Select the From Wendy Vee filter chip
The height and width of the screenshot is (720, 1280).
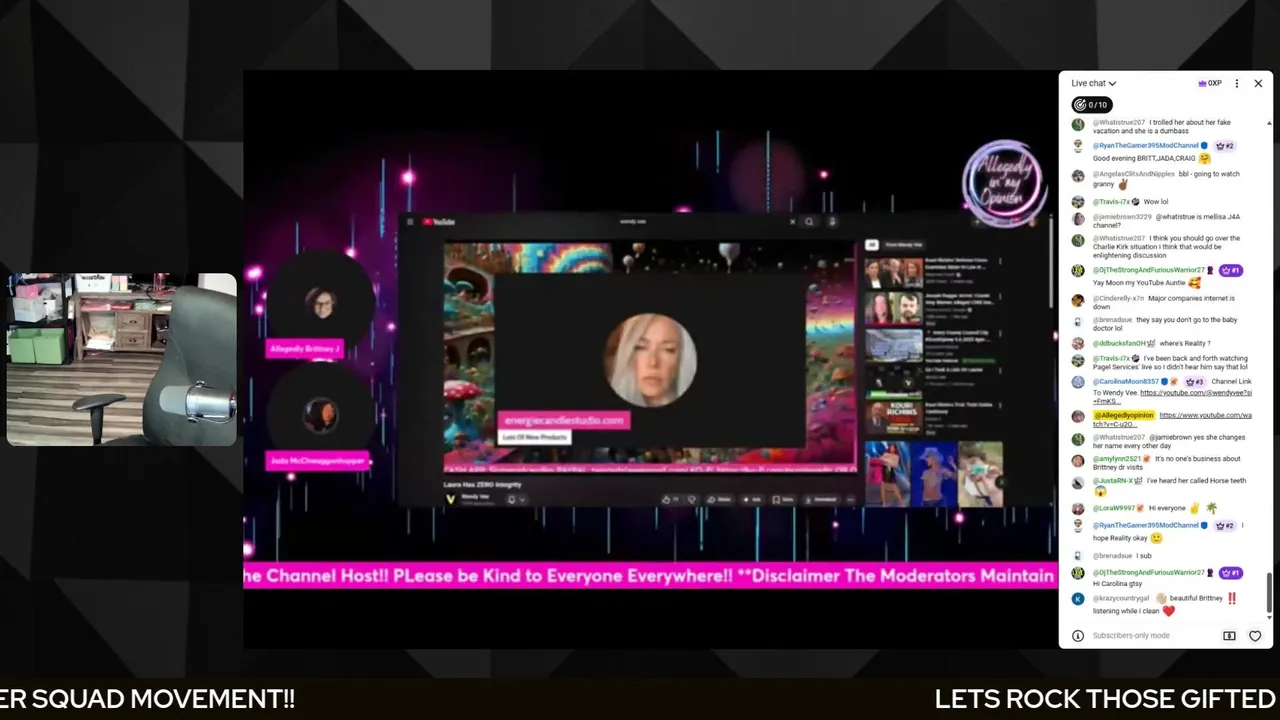904,245
